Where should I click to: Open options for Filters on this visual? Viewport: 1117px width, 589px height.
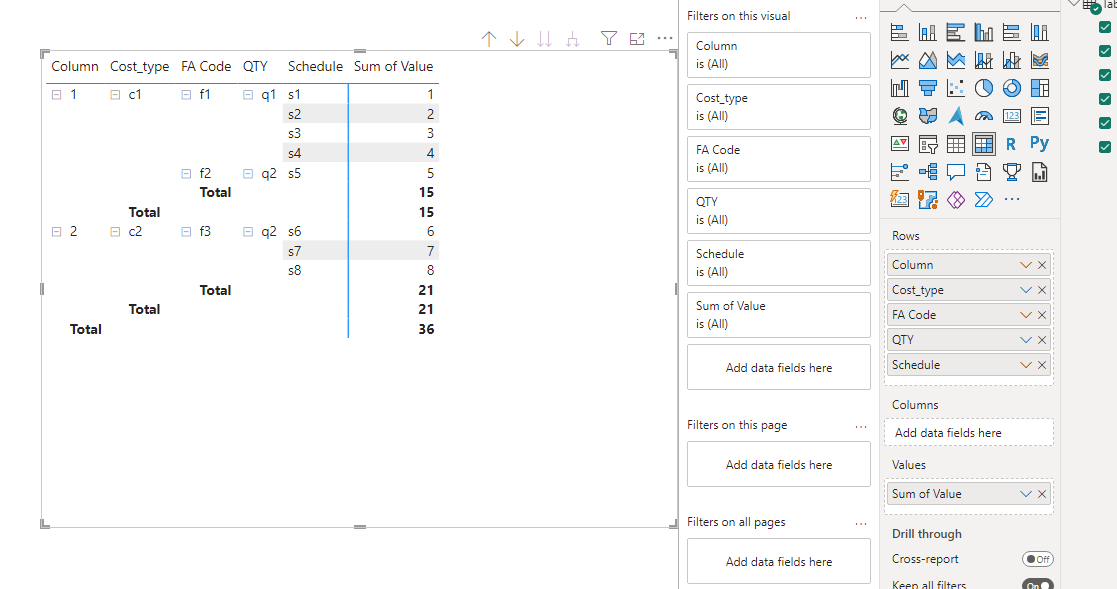click(x=861, y=17)
